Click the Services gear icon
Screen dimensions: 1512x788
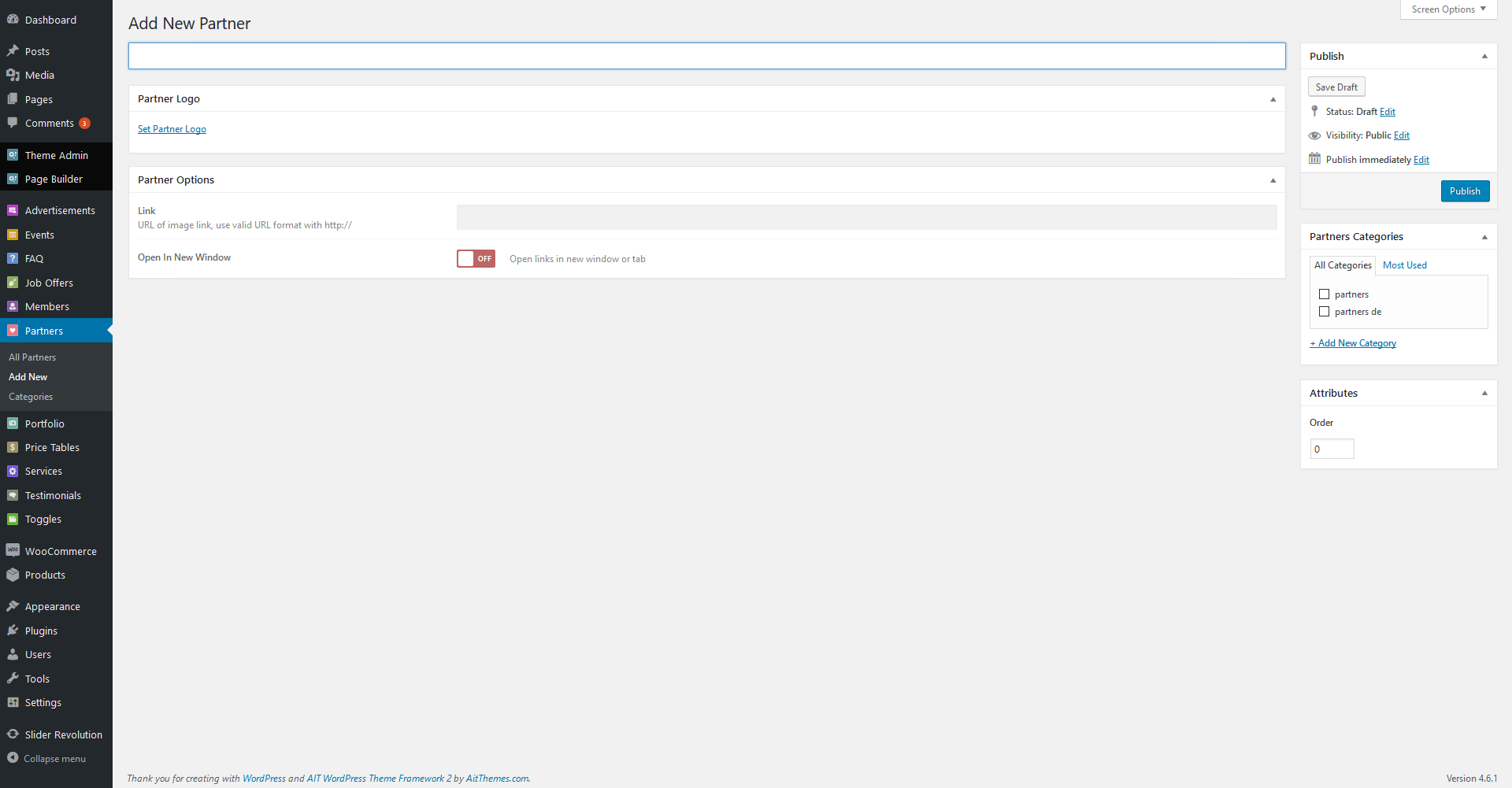pos(13,471)
